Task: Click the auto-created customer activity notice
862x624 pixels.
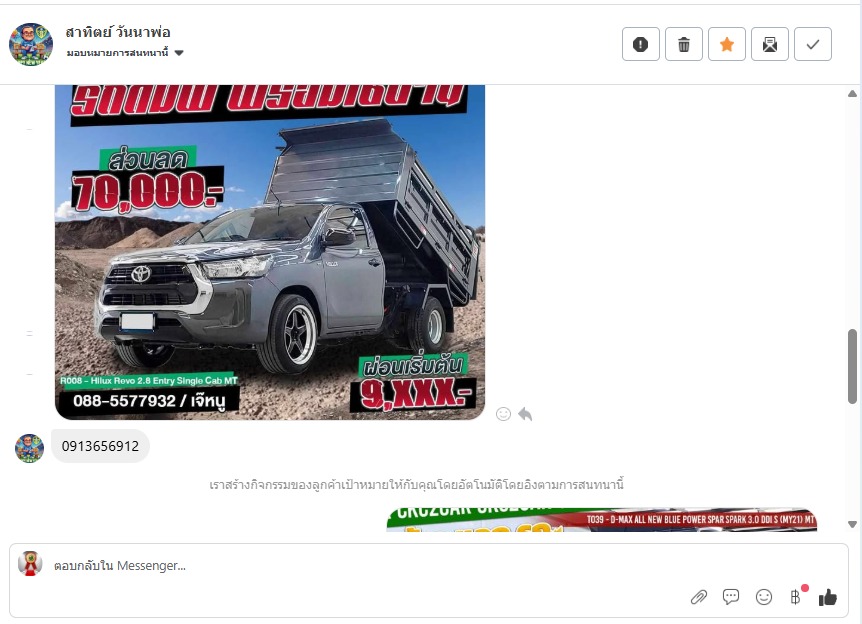Action: click(416, 485)
